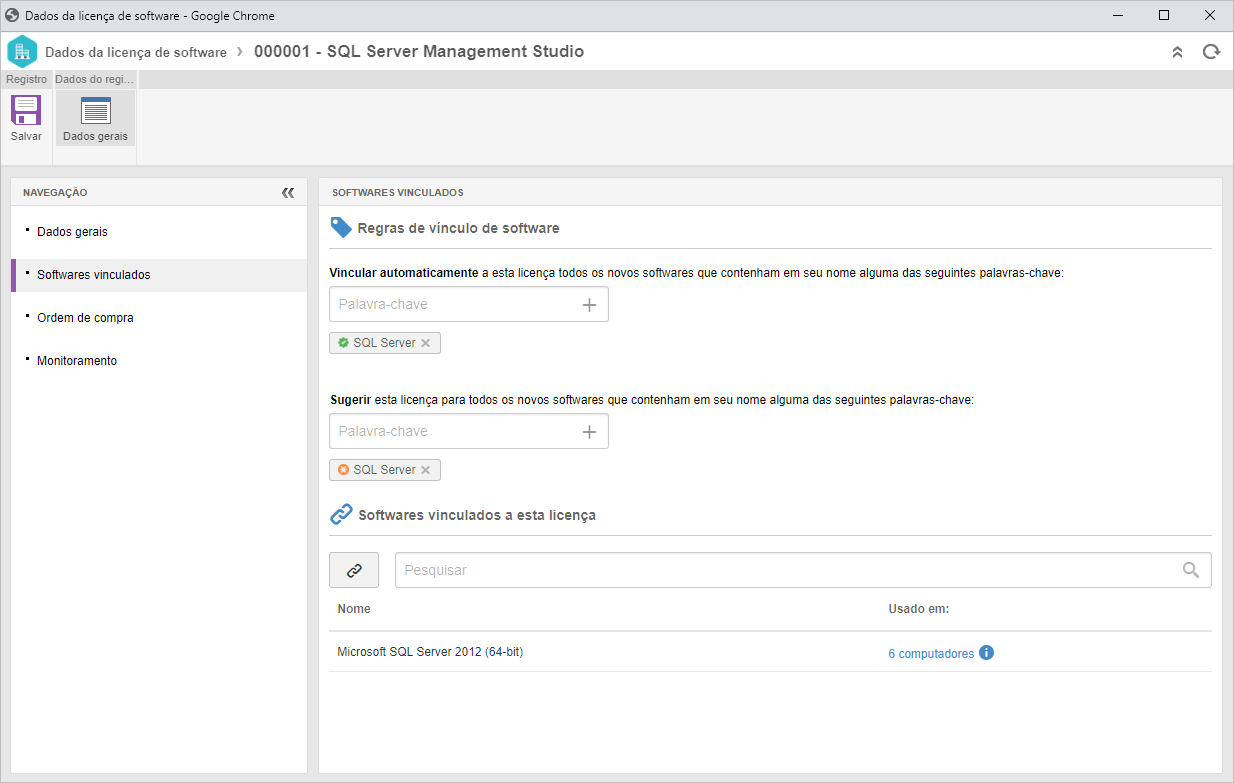Viewport: 1234px width, 783px height.
Task: Select Softwares vinculados in navigation
Action: [159, 274]
